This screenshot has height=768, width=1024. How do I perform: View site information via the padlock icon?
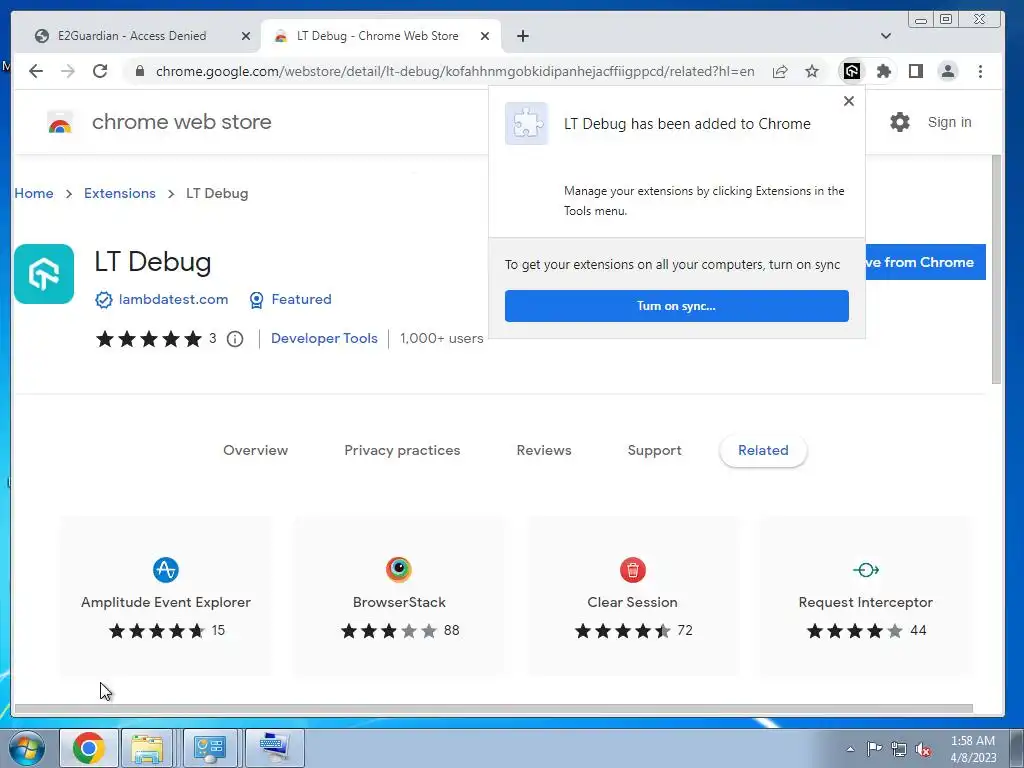point(139,71)
